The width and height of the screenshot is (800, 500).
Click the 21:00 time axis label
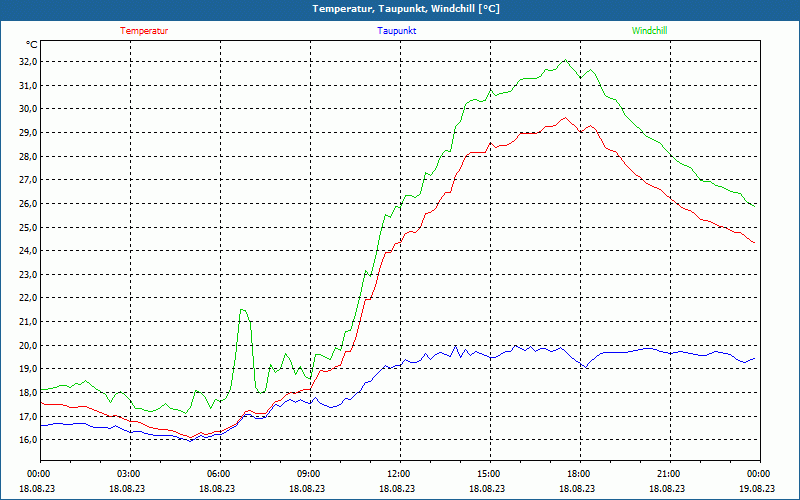pyautogui.click(x=670, y=474)
